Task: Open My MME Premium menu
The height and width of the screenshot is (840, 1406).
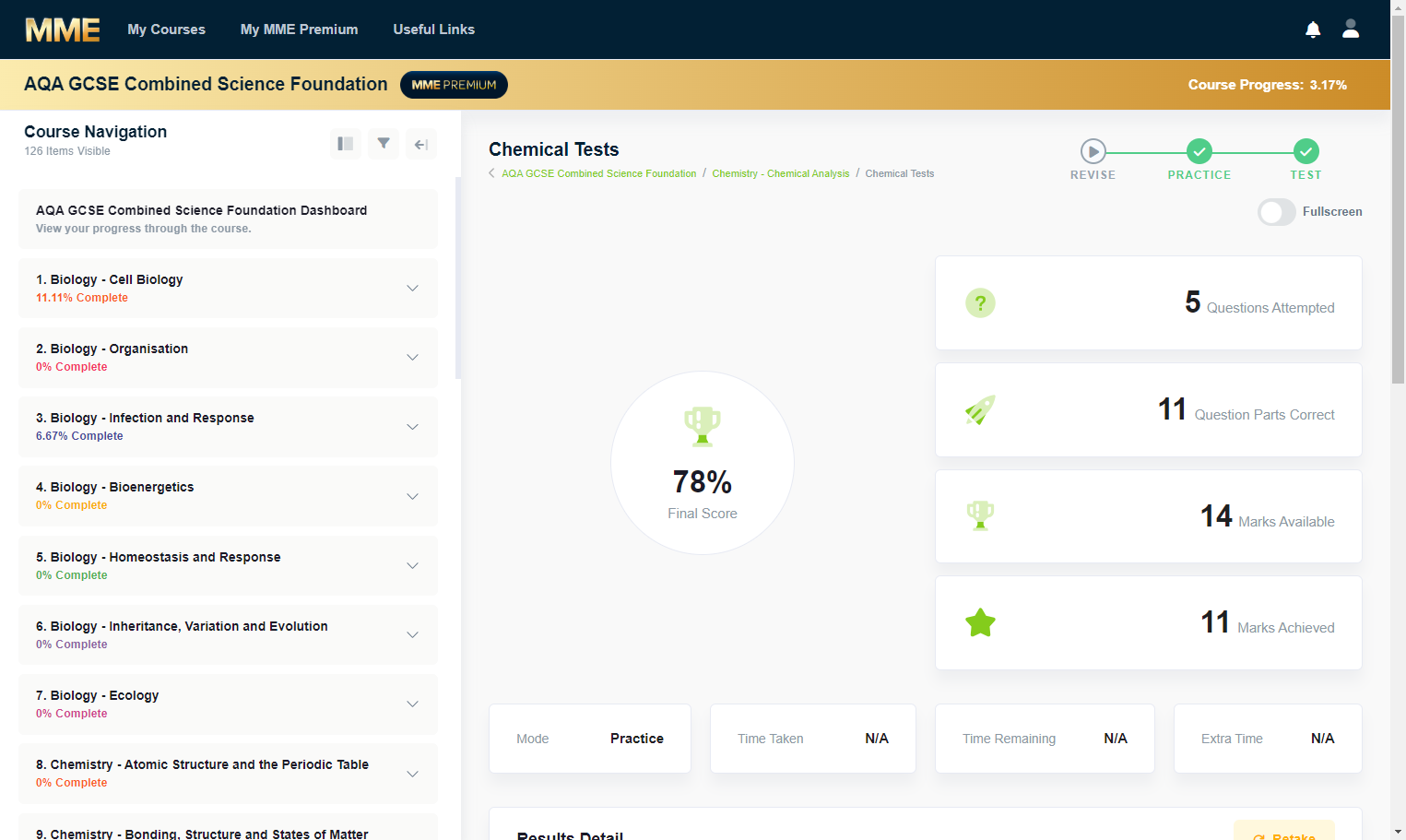Action: 299,30
